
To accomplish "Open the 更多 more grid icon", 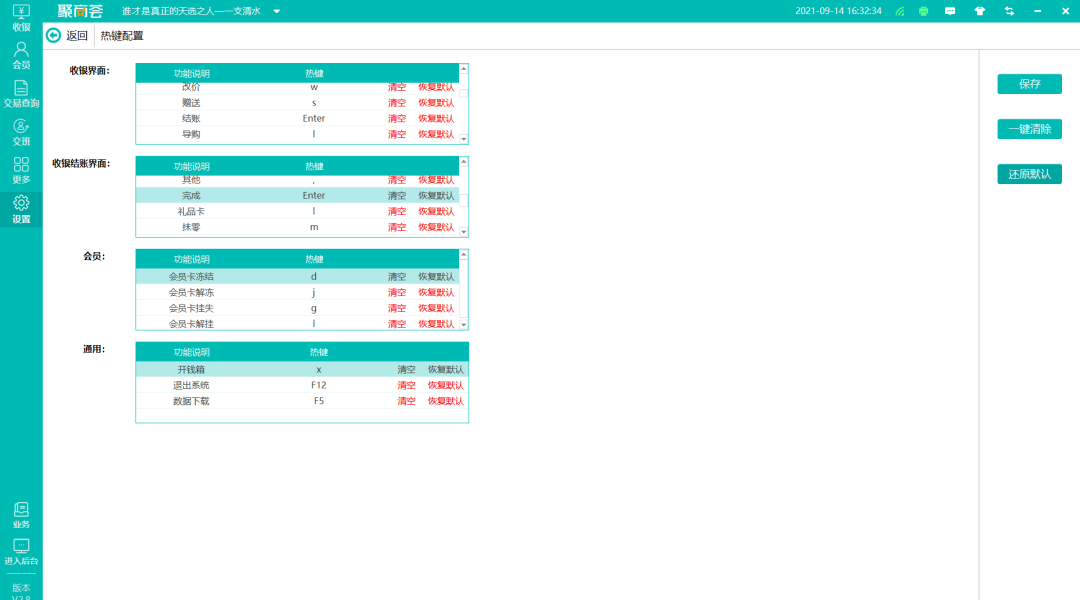I will [x=21, y=164].
